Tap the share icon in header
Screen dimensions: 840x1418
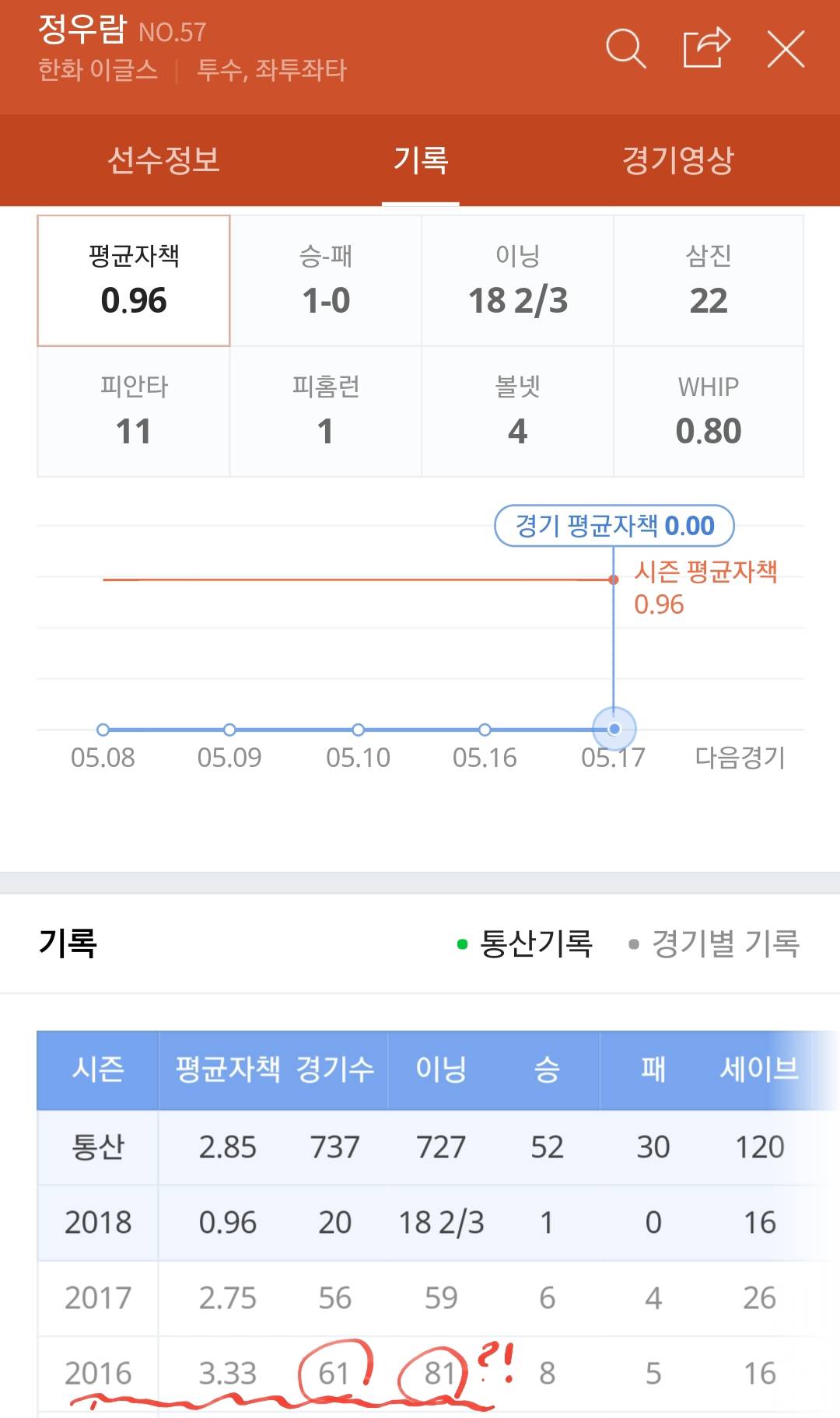click(x=706, y=49)
